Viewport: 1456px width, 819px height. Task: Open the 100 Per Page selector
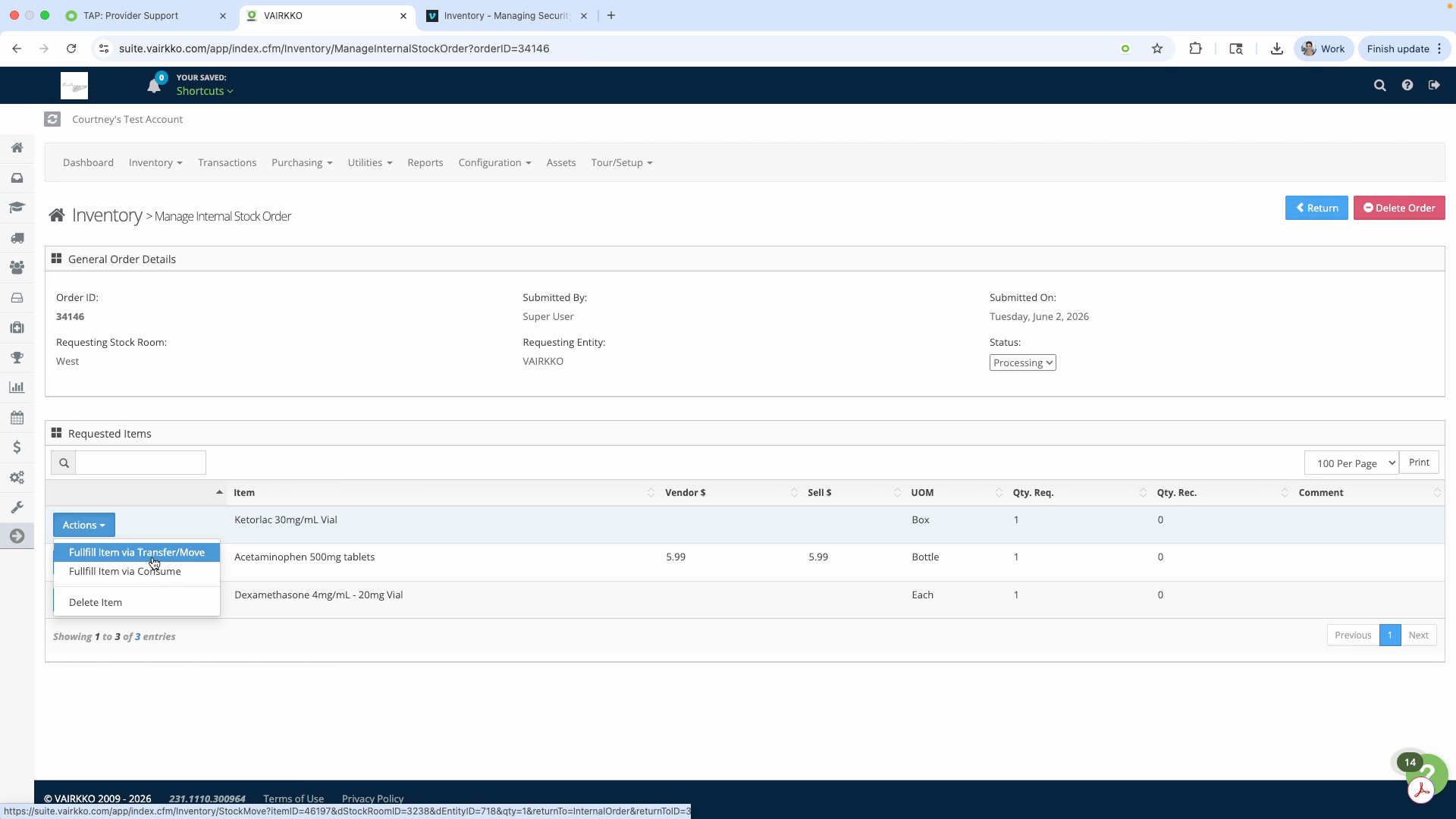1351,463
